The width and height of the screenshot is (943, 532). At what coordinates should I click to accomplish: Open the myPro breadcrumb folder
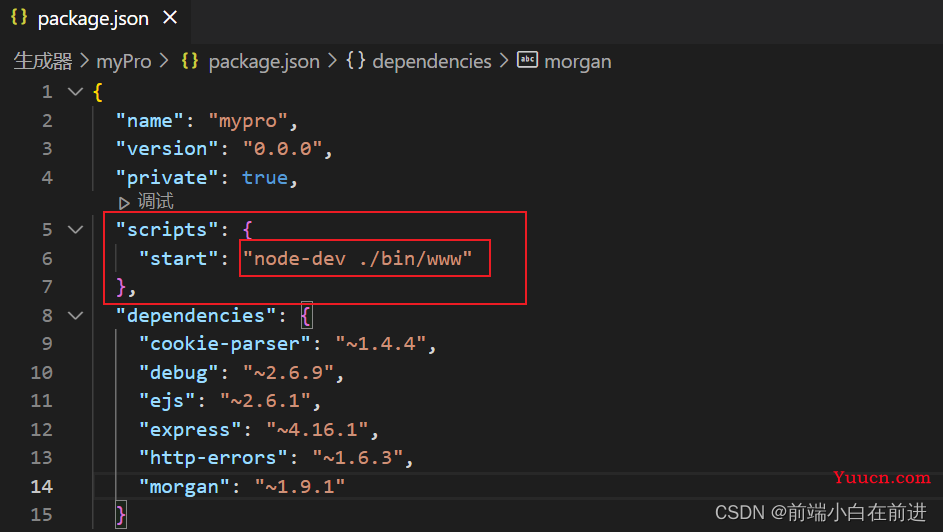click(124, 61)
